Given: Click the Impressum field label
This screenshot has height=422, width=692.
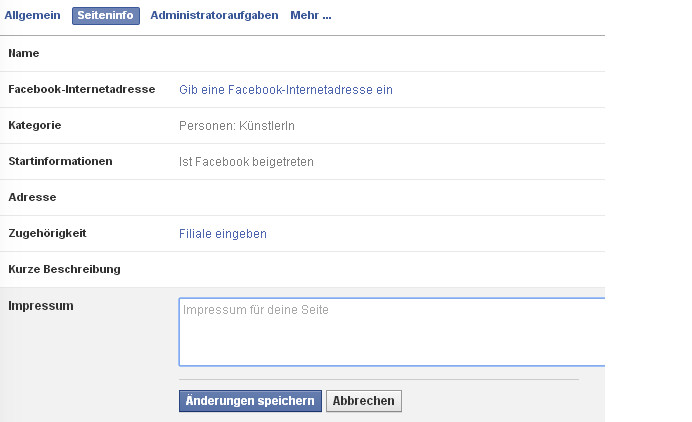Looking at the screenshot, I should (x=41, y=305).
